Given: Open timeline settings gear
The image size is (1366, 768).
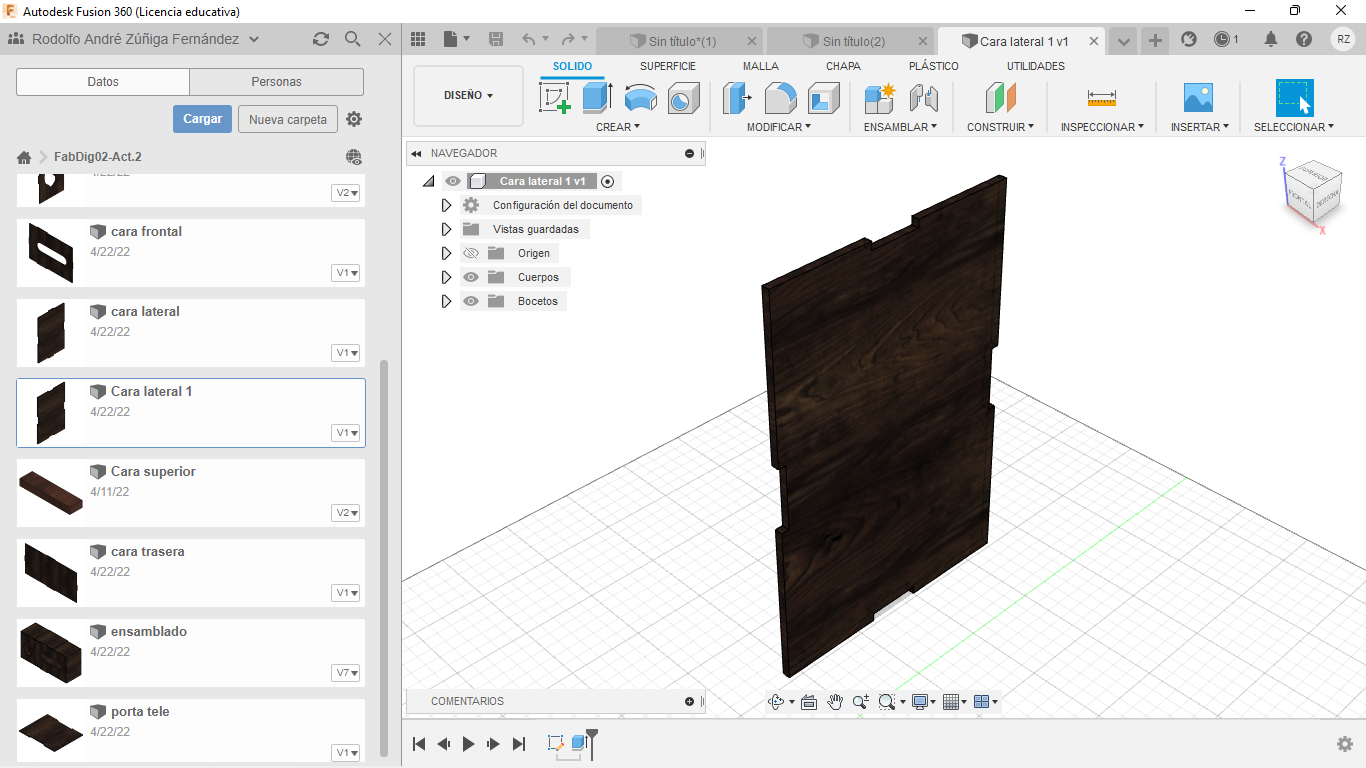Looking at the screenshot, I should coord(1345,743).
